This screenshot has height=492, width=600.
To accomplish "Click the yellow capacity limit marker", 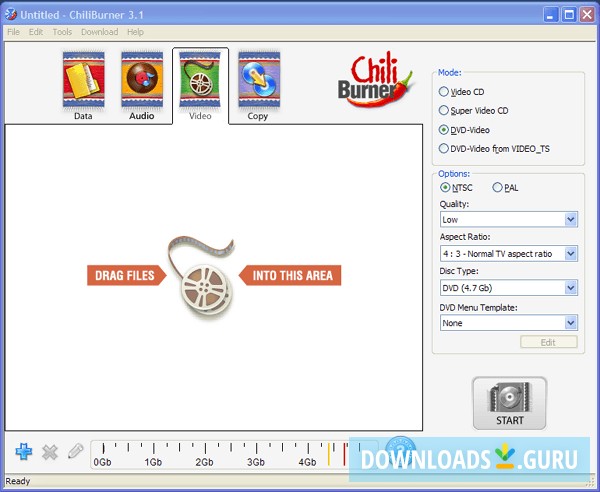I will pos(329,454).
